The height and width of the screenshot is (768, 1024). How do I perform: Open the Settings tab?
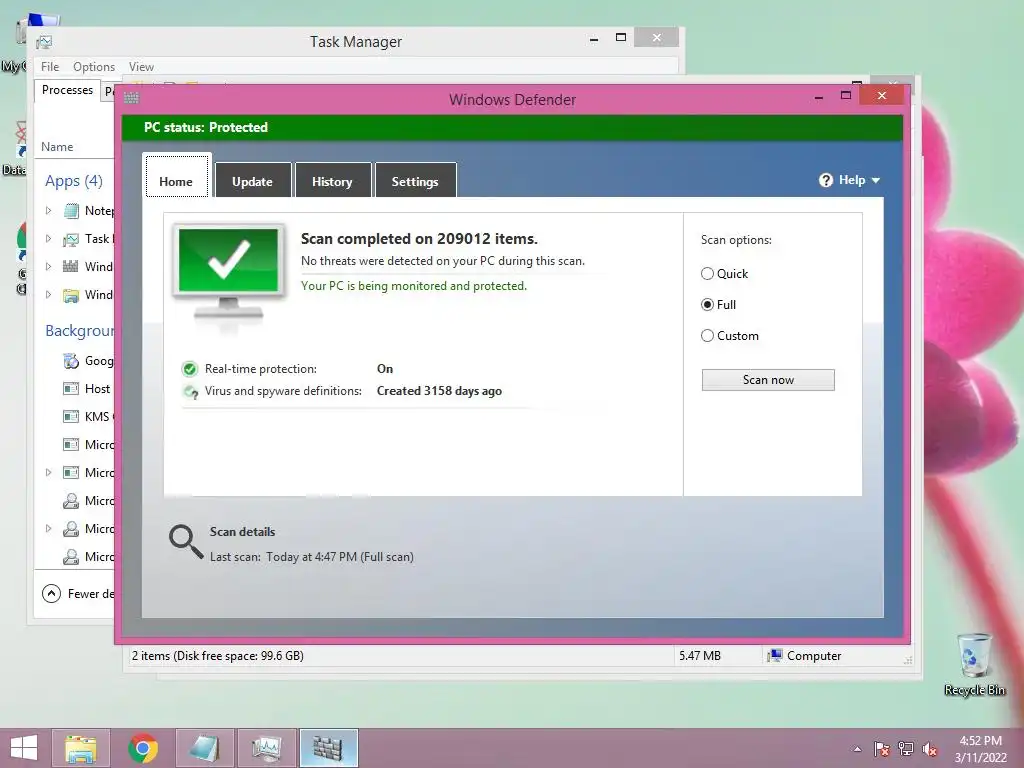[415, 181]
